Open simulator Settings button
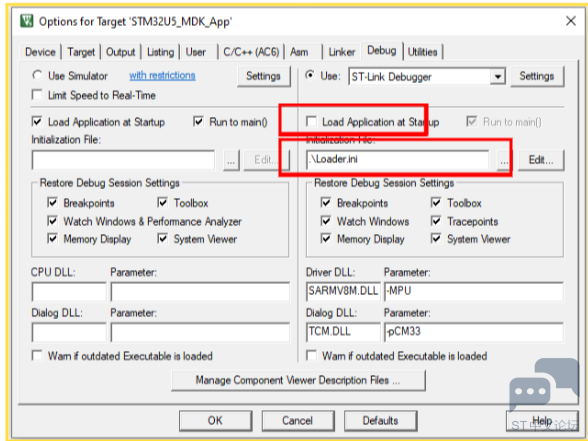 click(x=263, y=76)
